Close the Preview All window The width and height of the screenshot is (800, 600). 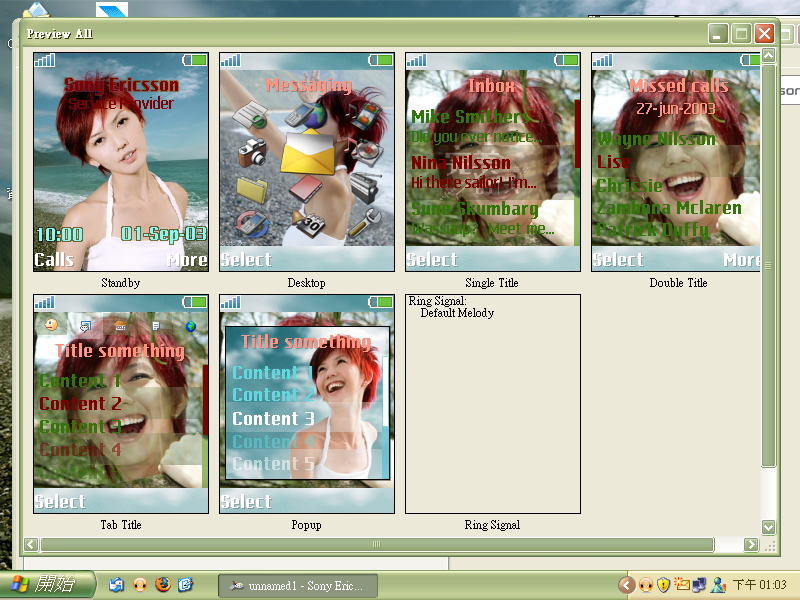pos(764,34)
